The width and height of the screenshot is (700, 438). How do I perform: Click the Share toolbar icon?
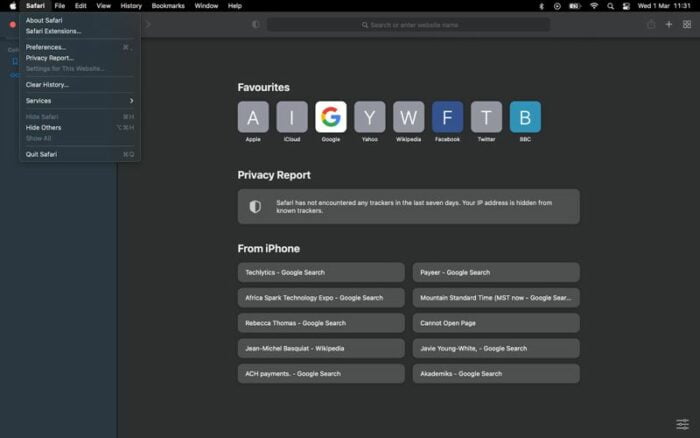tap(651, 25)
